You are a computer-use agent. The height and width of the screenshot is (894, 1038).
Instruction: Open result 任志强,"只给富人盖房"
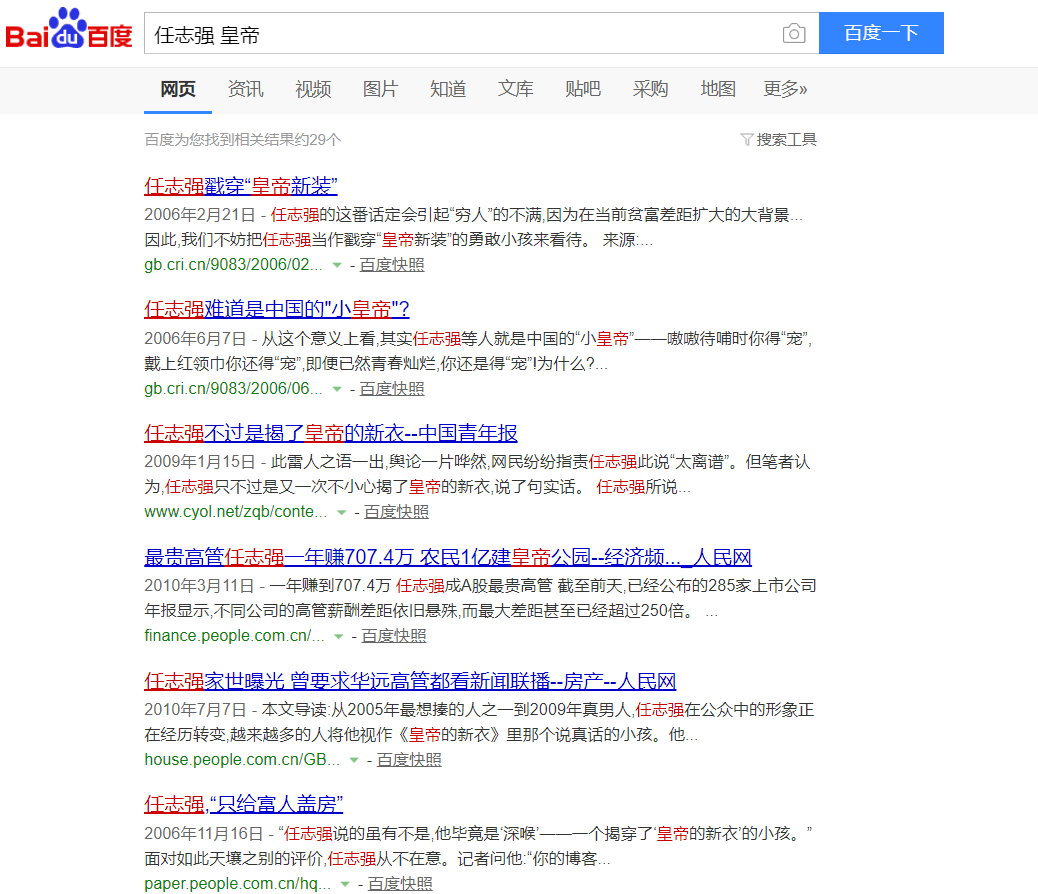[x=244, y=805]
